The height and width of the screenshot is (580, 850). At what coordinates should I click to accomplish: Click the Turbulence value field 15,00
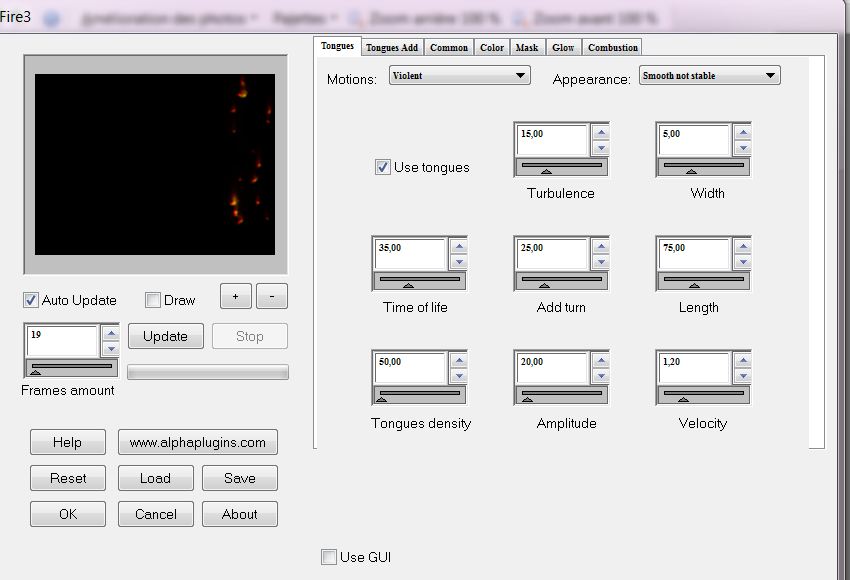coord(552,140)
